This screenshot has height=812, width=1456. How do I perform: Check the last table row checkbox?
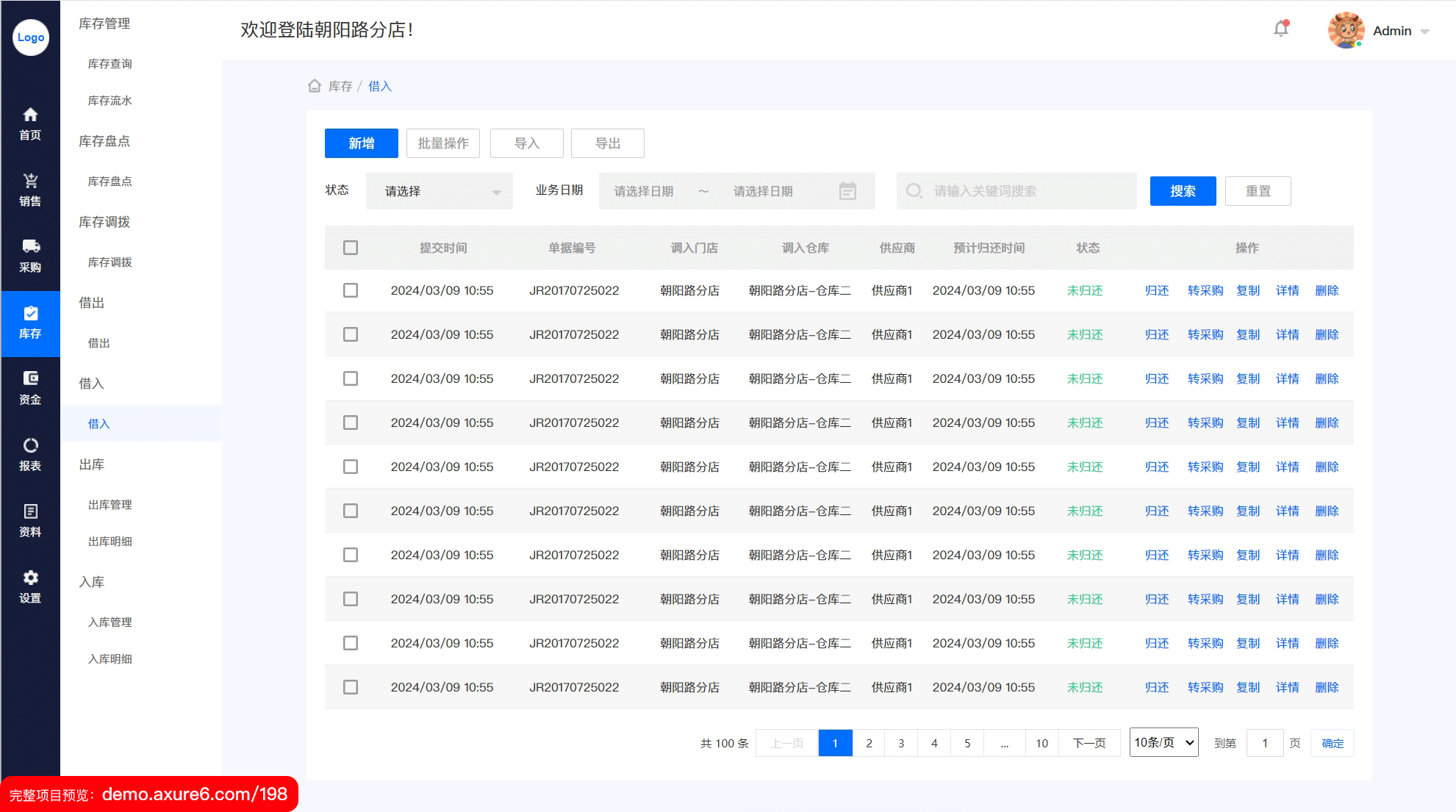point(351,687)
